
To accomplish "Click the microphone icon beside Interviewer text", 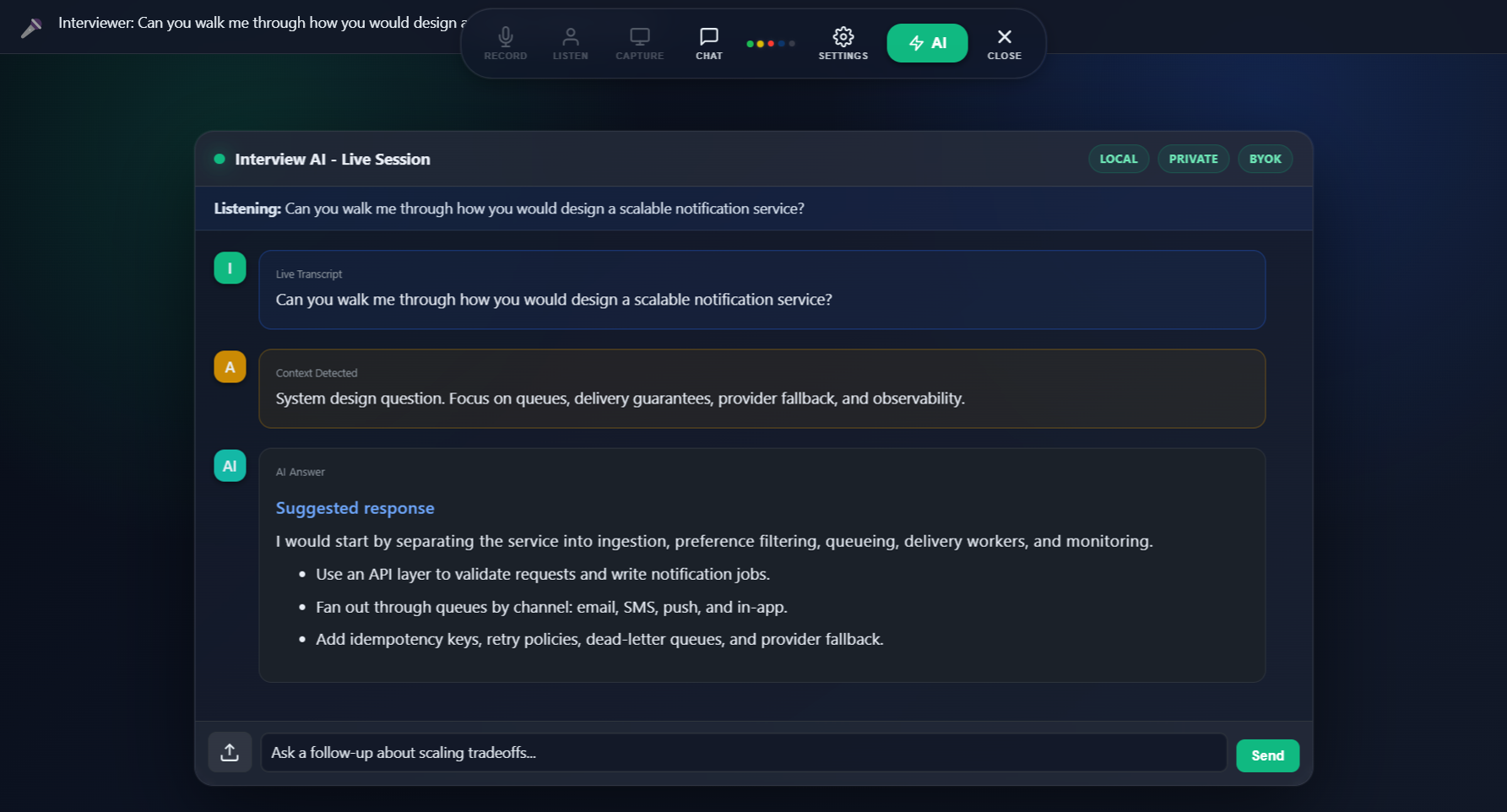I will coord(31,28).
